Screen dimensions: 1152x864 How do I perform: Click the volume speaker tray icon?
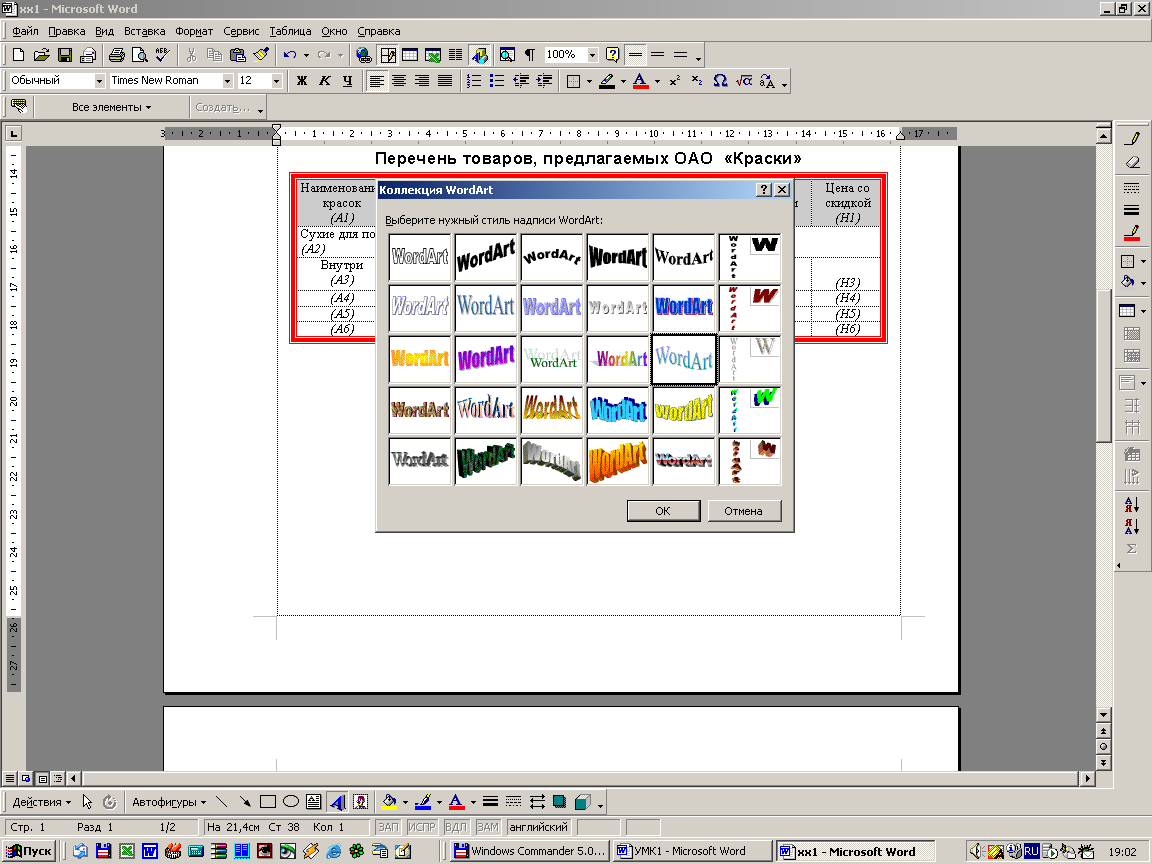[975, 851]
